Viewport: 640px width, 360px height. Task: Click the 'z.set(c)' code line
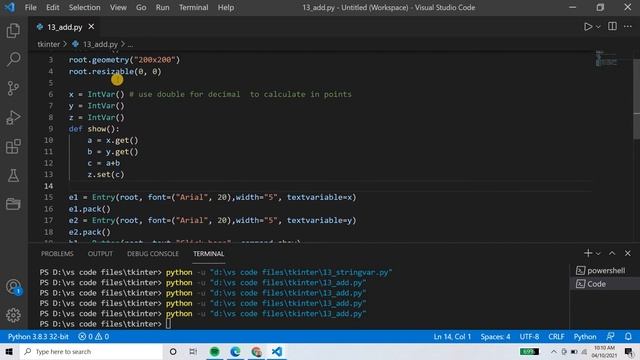(105, 174)
